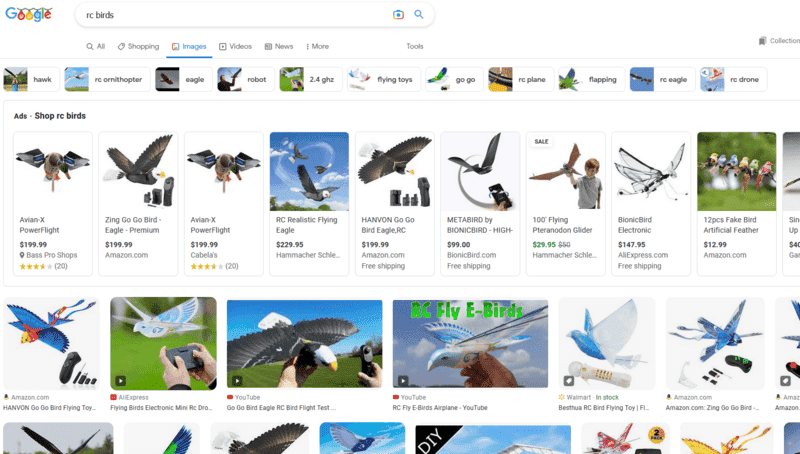Click 'HANVON Go Go Bird Flying Toy...' title link
800x454 pixels.
[x=49, y=408]
